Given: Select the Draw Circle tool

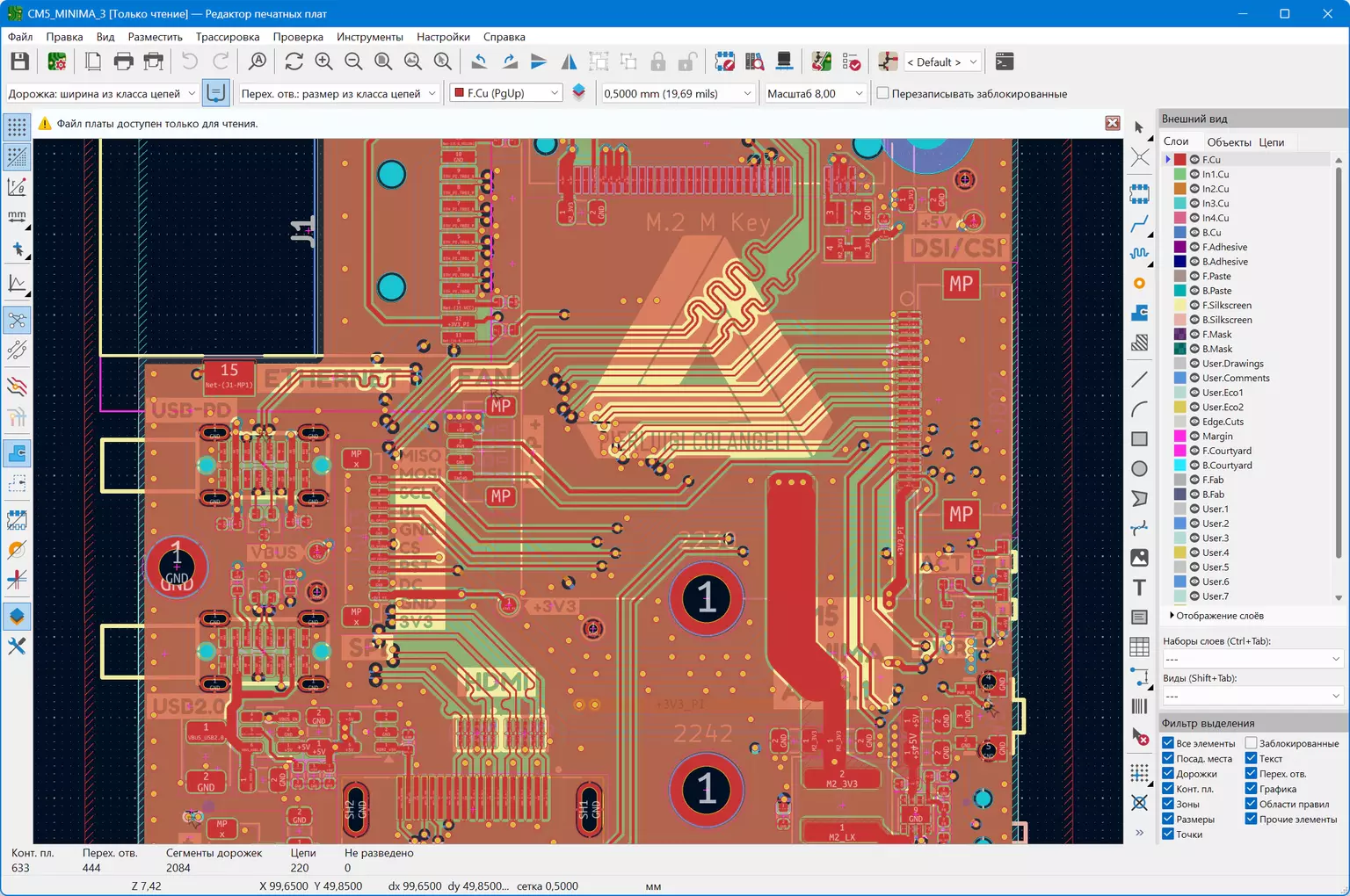Looking at the screenshot, I should (x=1139, y=469).
